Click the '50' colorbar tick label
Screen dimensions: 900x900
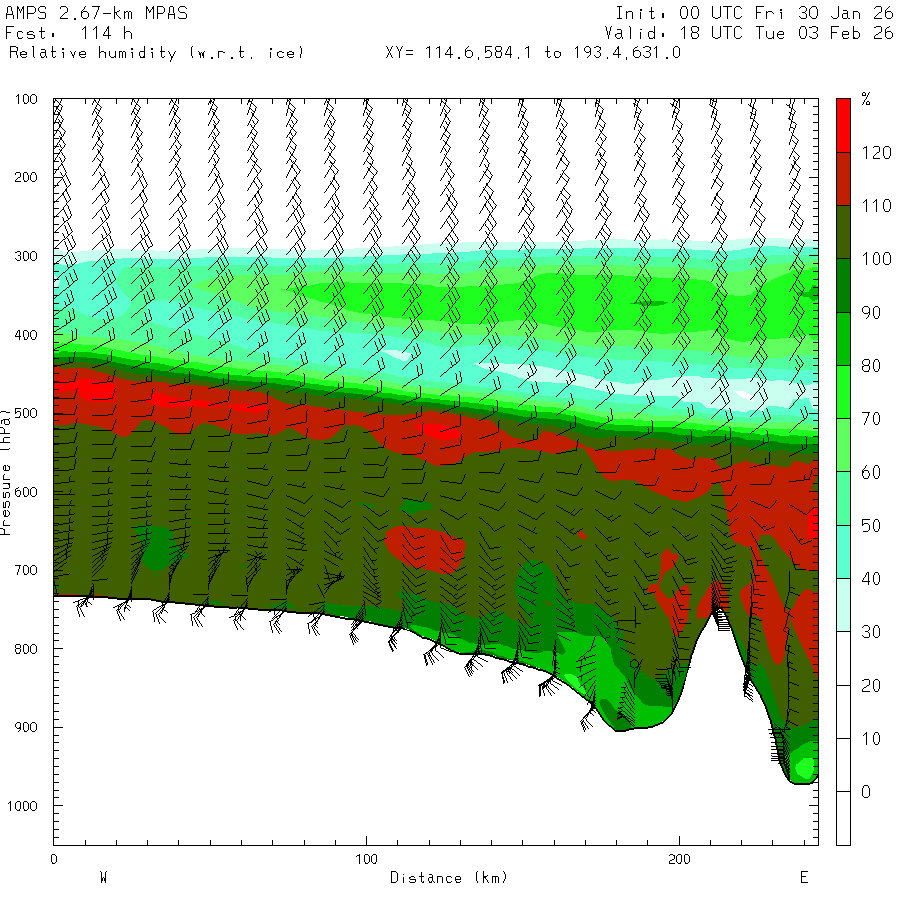point(871,526)
